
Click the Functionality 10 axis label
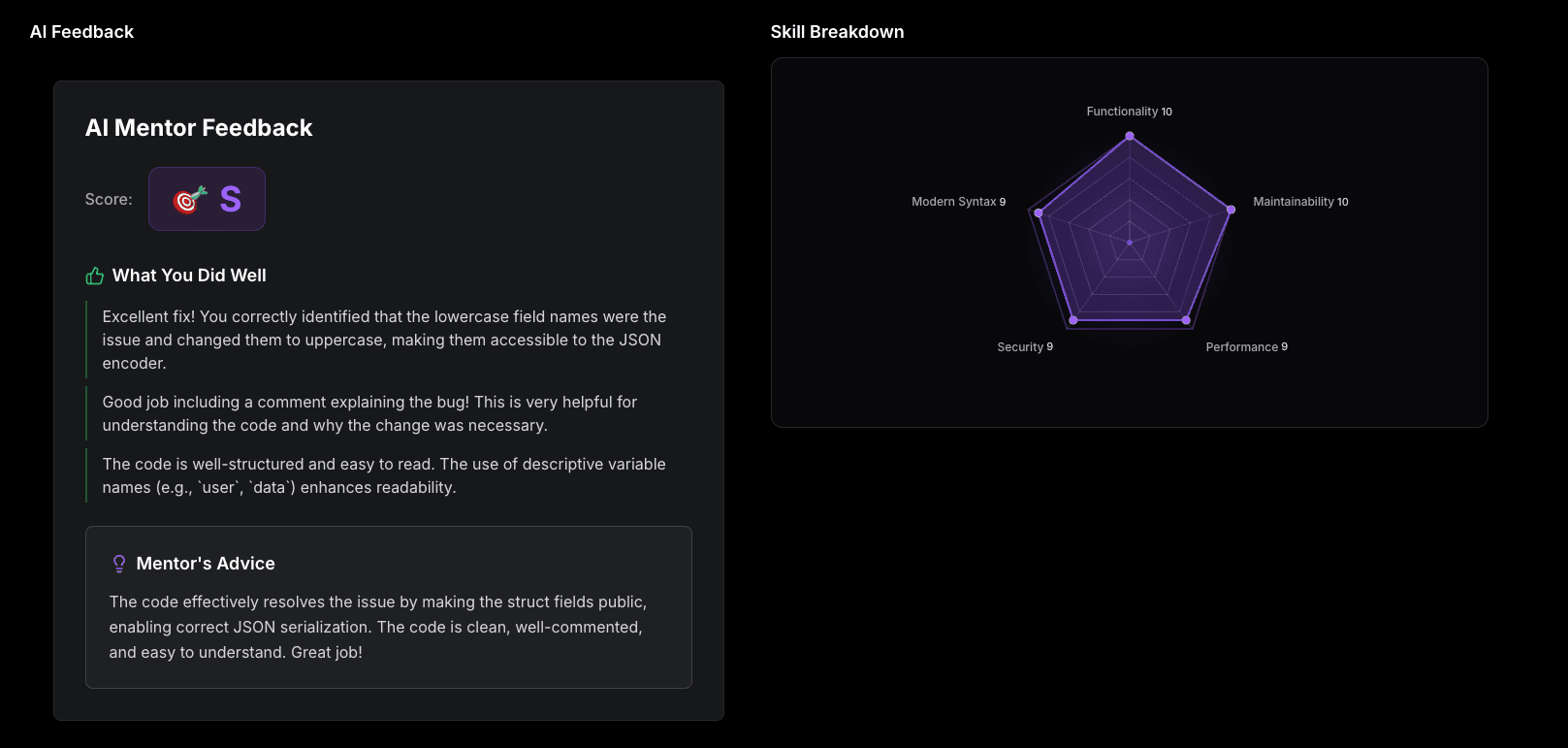coord(1129,112)
